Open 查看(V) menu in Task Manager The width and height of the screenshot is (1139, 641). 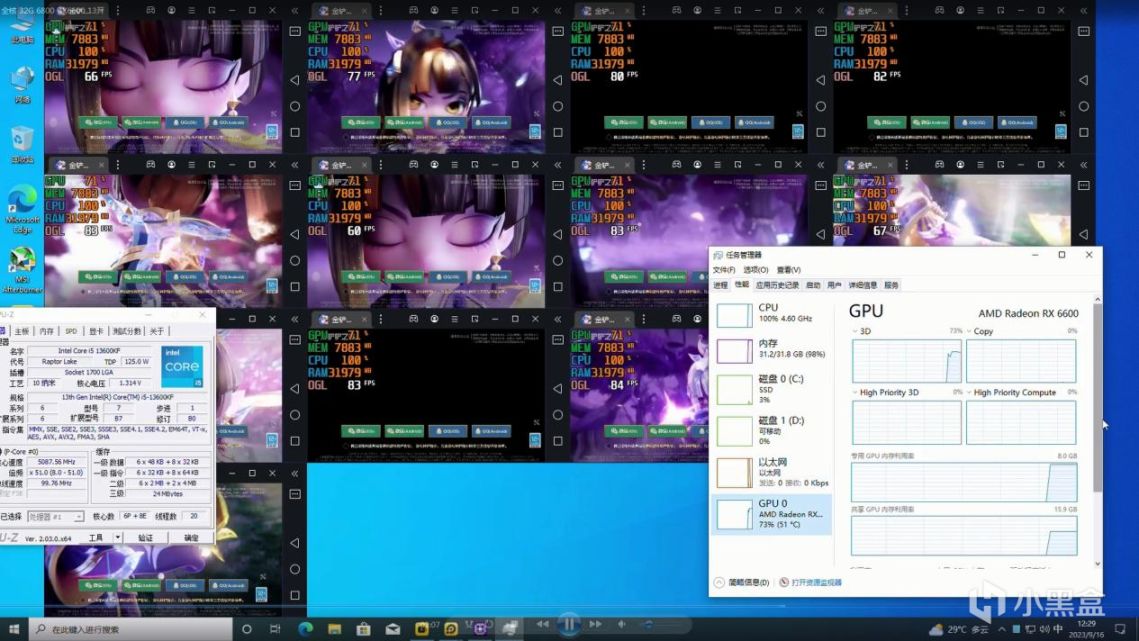[789, 270]
